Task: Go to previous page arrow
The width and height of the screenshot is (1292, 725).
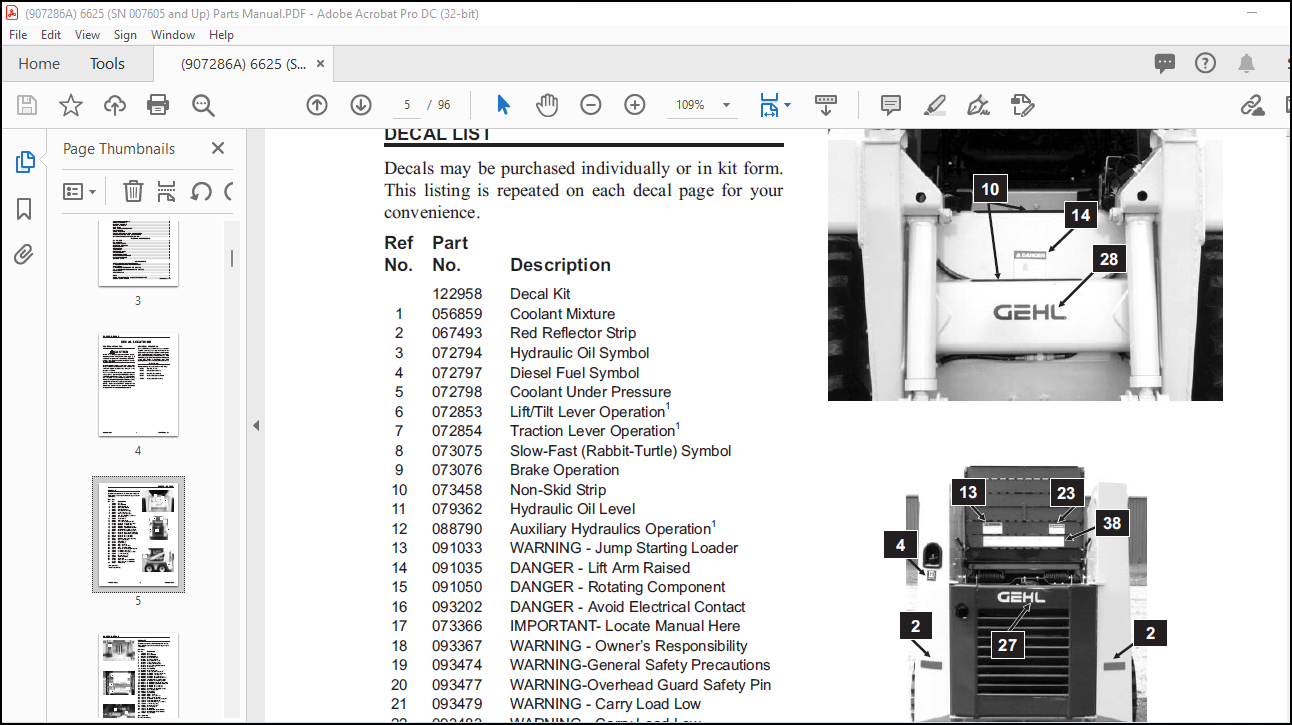Action: click(317, 105)
